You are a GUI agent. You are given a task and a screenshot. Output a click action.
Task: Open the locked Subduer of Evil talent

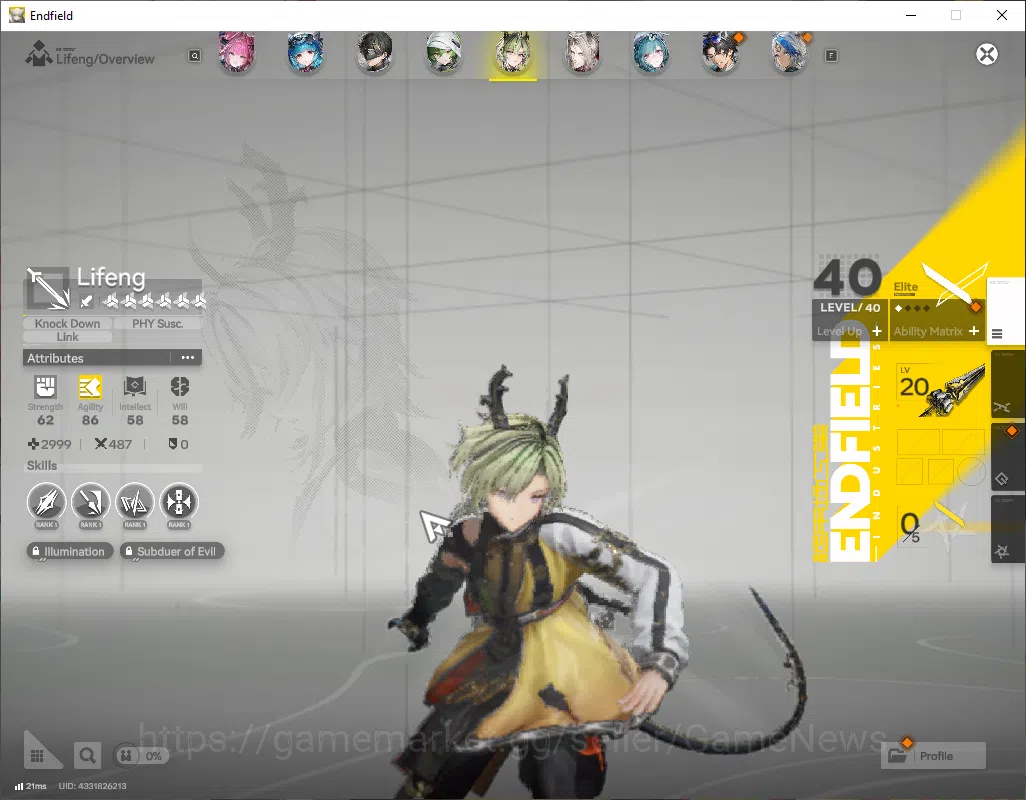tap(171, 551)
